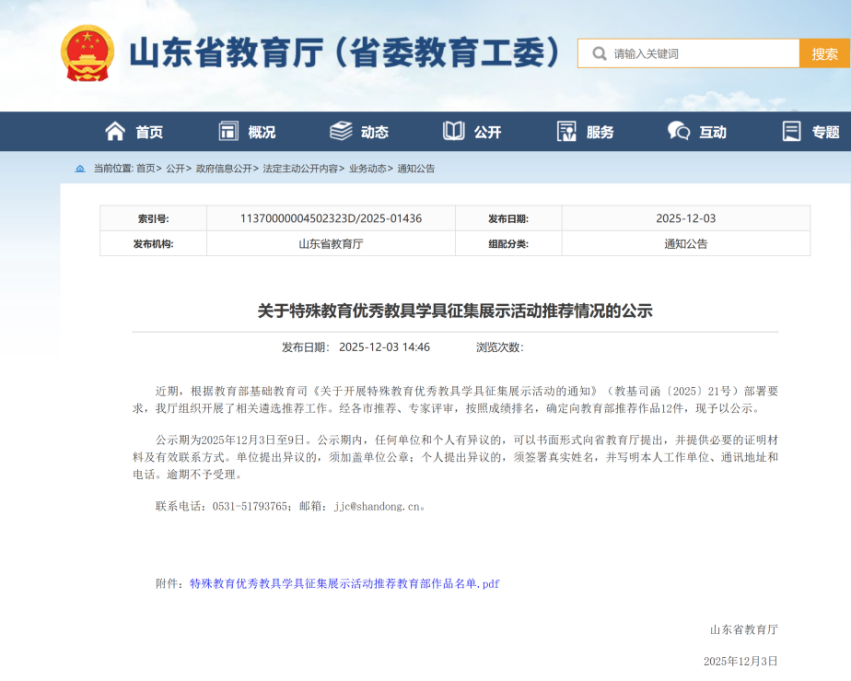Click the open book icon beside 公开
This screenshot has height=681, width=851.
(454, 131)
